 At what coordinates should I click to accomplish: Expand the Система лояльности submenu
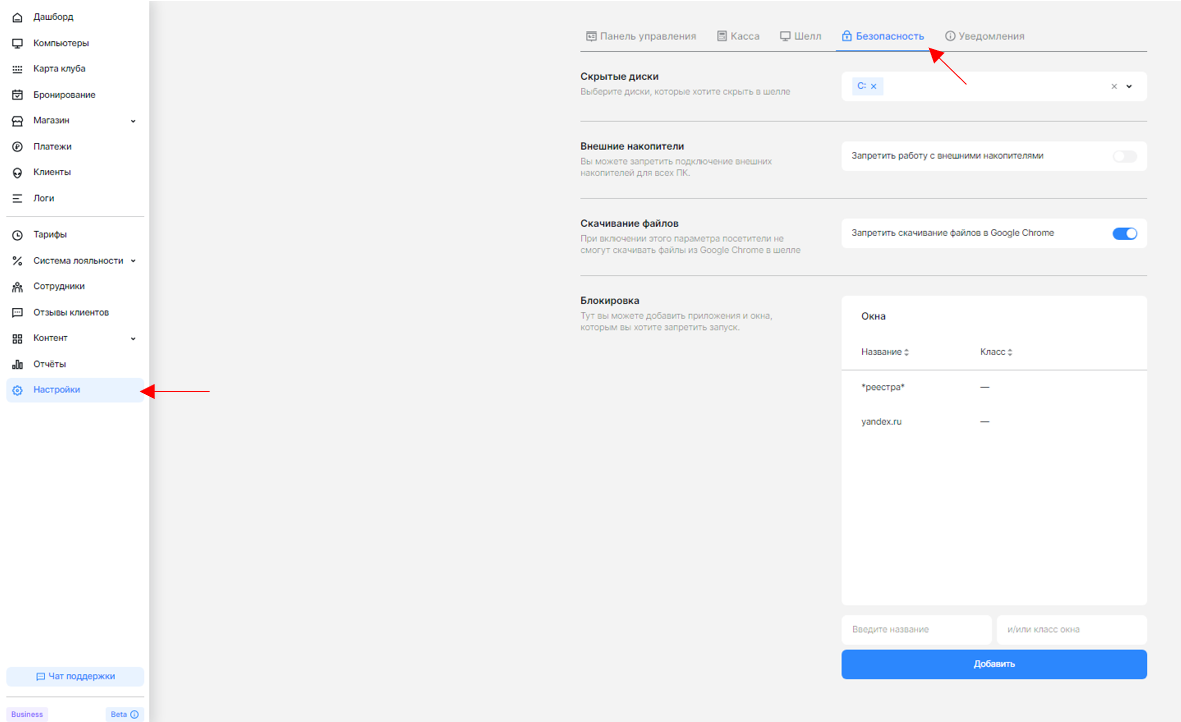coord(131,260)
